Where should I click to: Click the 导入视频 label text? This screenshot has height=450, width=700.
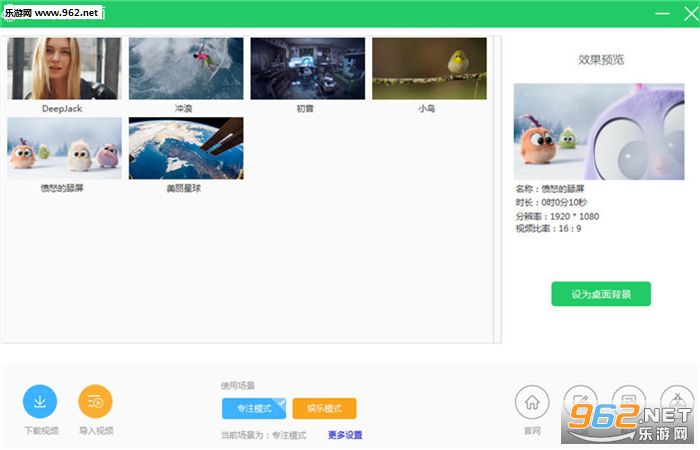96,430
